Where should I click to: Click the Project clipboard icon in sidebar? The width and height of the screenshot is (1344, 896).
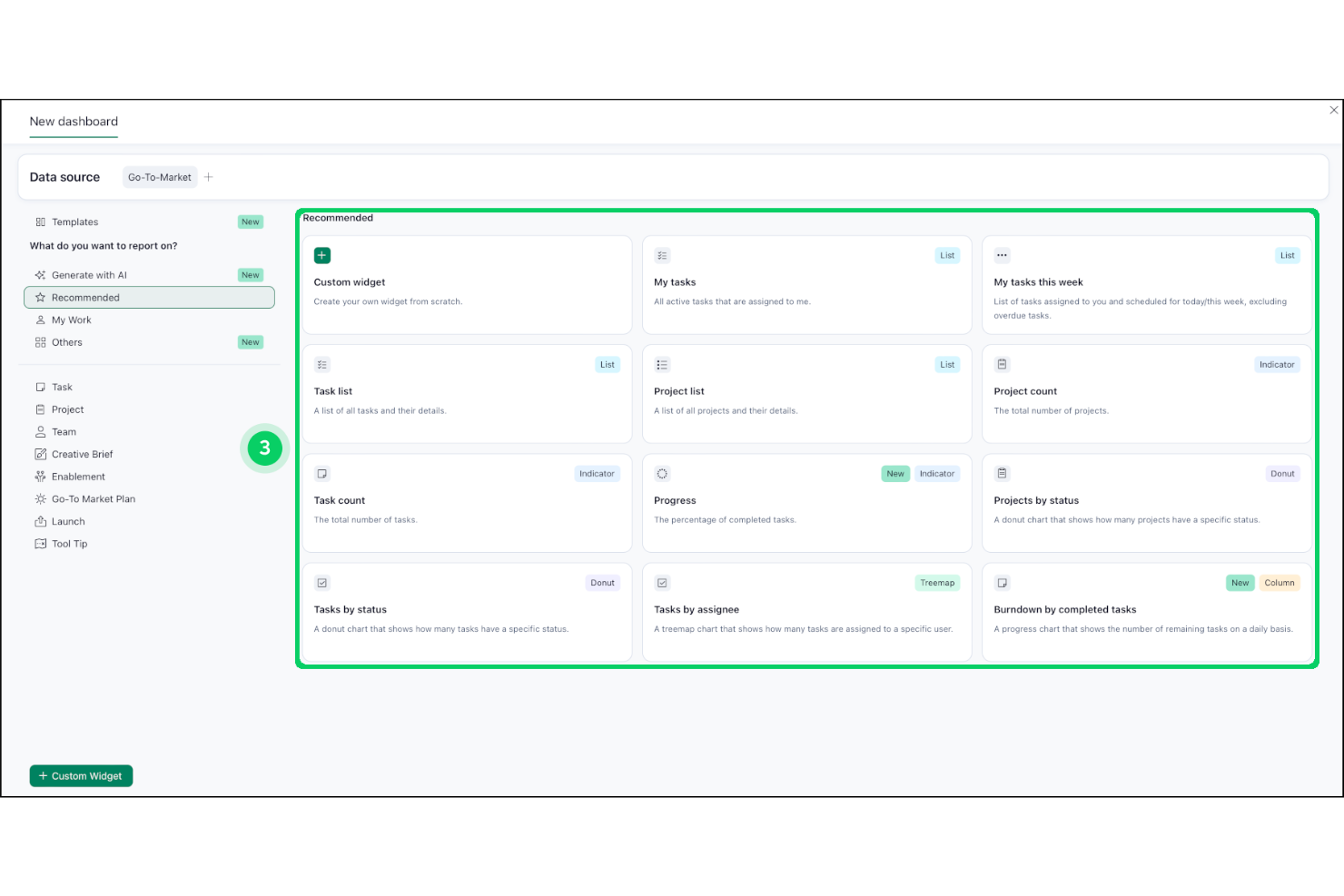click(40, 409)
